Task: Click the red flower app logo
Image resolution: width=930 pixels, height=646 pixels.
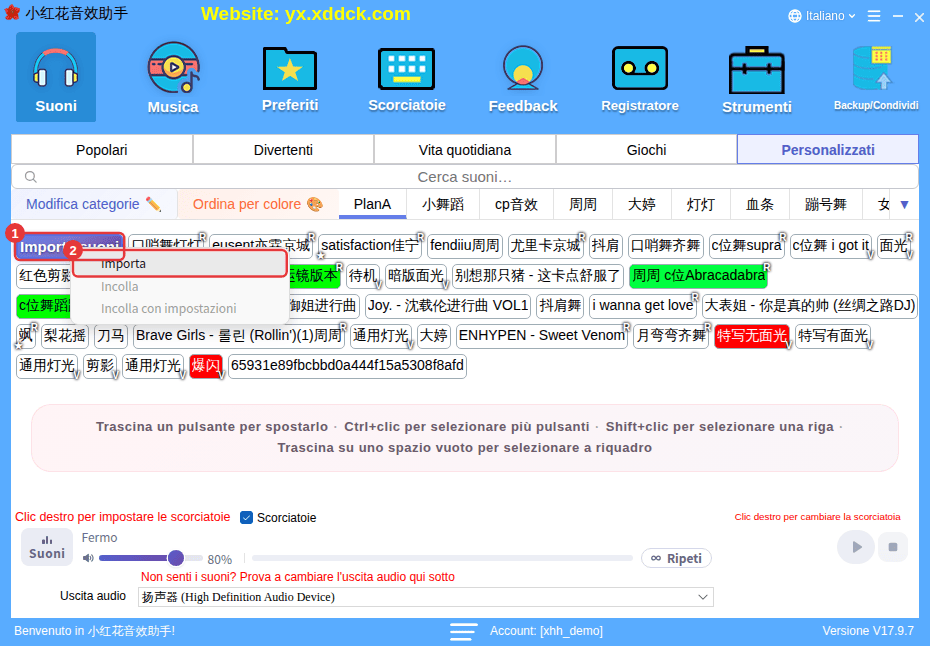Action: 11,13
